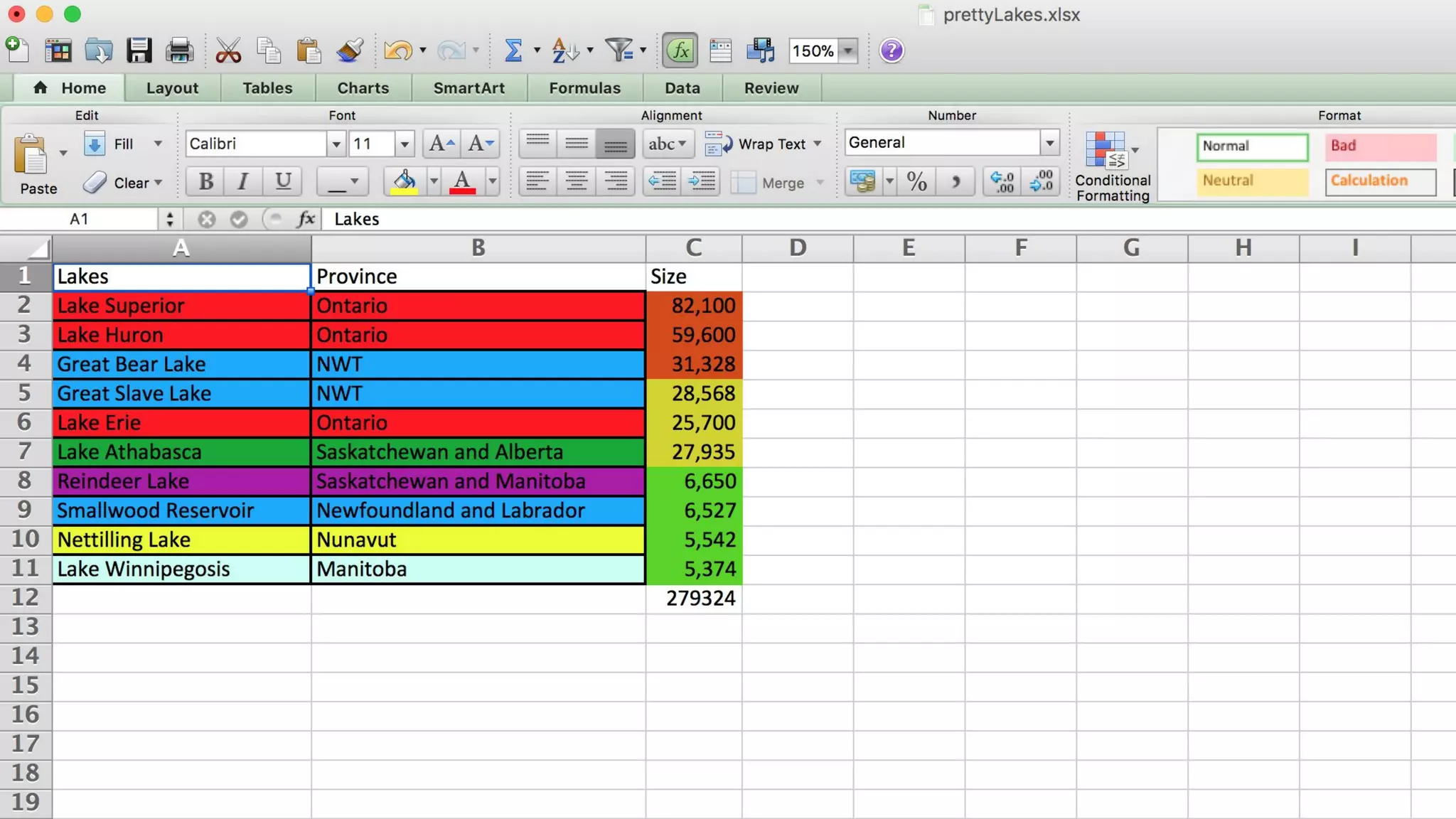Select the Format Painter brush icon
The height and width of the screenshot is (819, 1456).
point(350,50)
